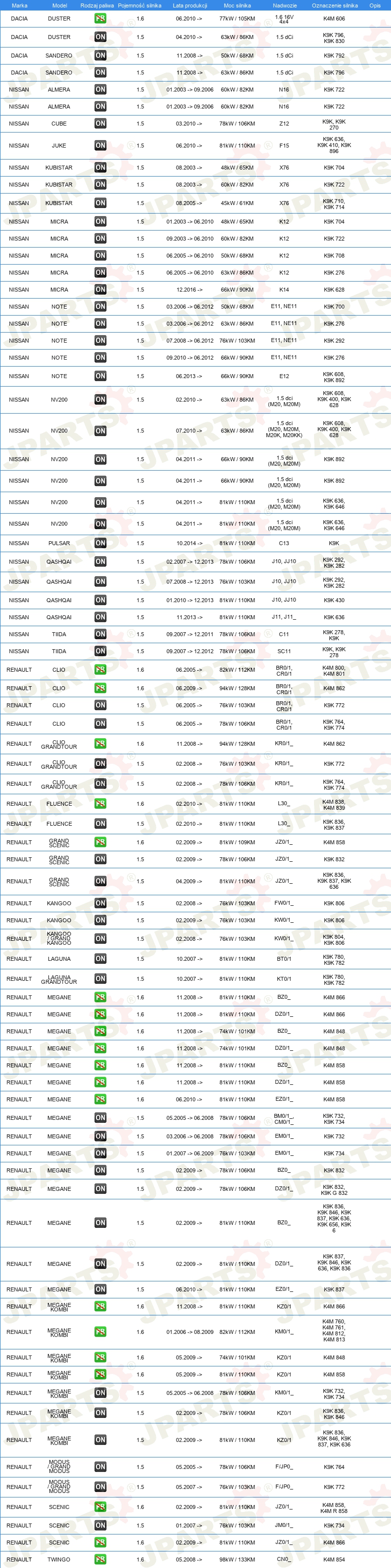
Task: Click body code Z12
Action: (x=284, y=124)
